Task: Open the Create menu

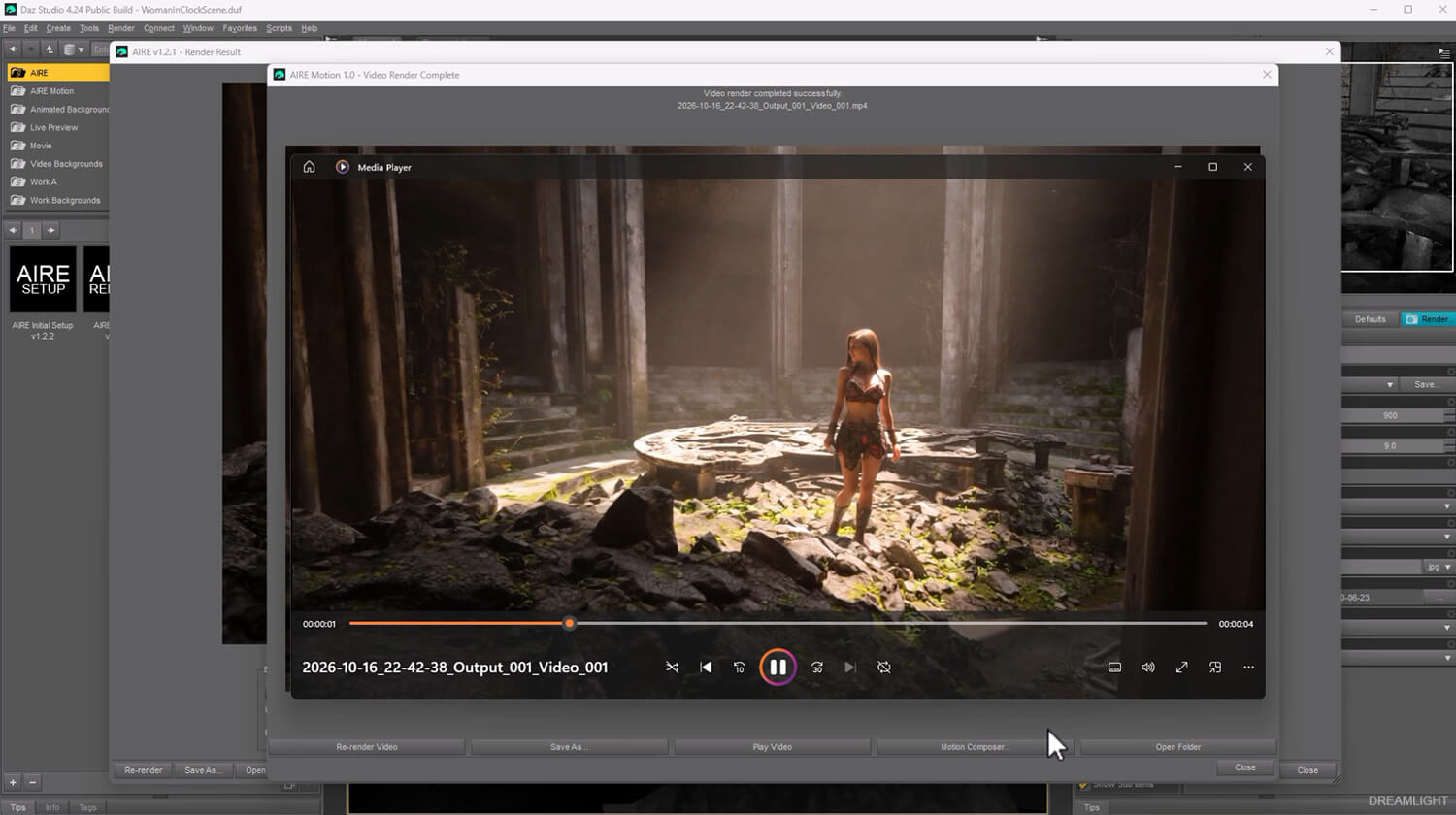Action: [58, 28]
